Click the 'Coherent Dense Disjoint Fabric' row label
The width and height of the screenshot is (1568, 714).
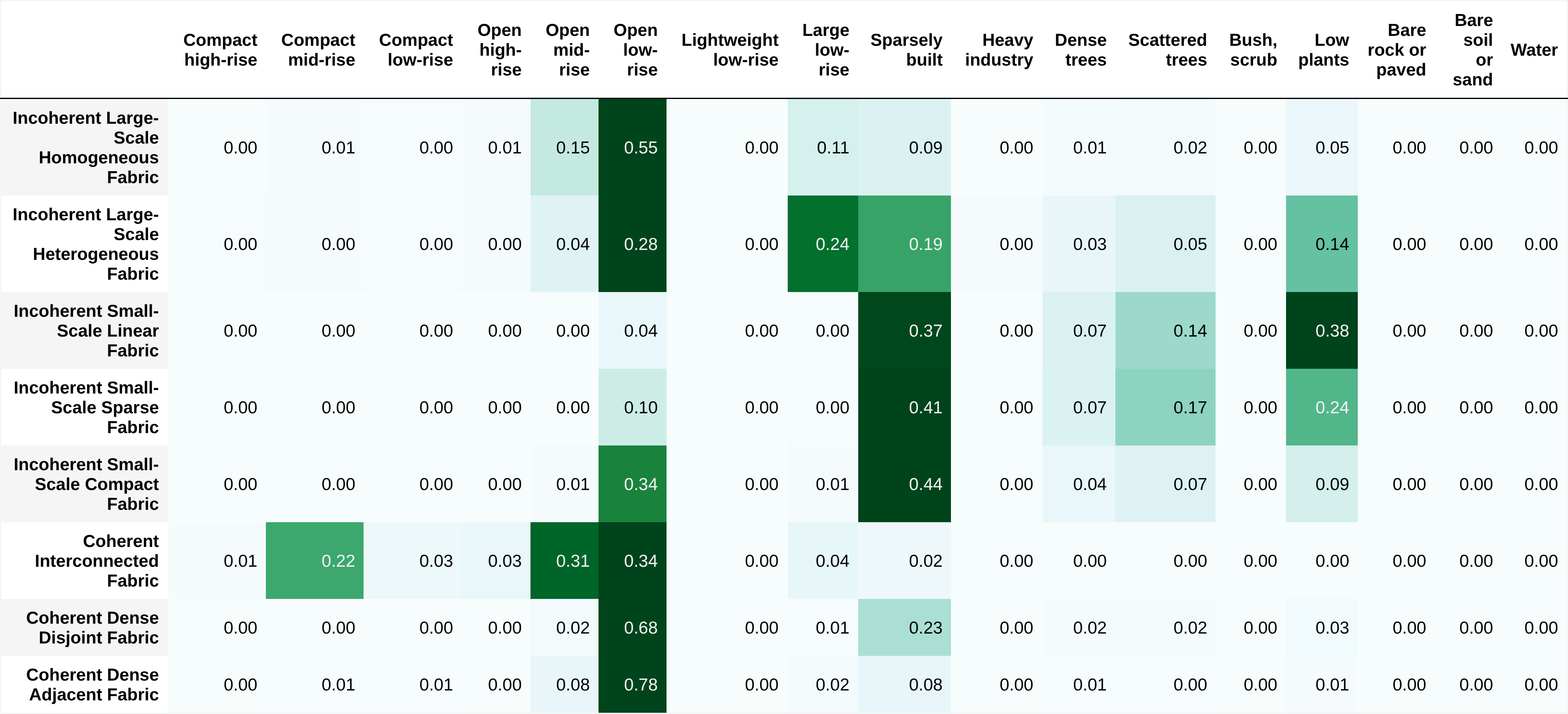click(92, 627)
